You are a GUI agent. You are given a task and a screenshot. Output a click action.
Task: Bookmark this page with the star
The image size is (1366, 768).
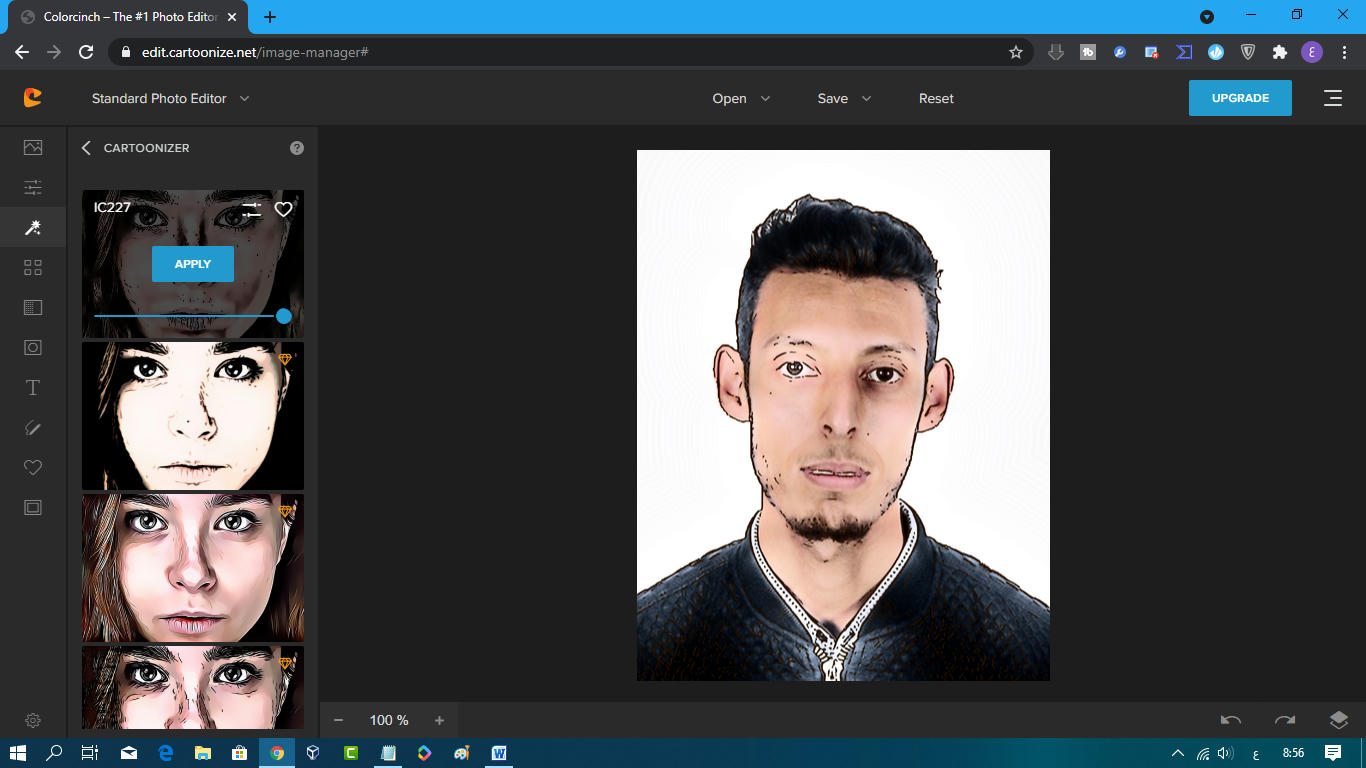pyautogui.click(x=1016, y=52)
